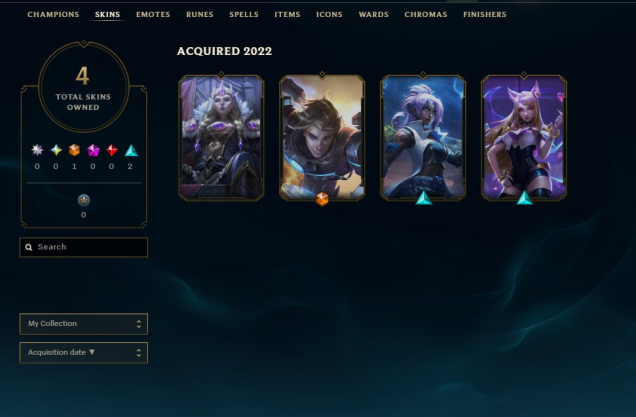Click the yellow-green Mythic rarity gem icon
This screenshot has height=417, width=636.
[x=56, y=150]
